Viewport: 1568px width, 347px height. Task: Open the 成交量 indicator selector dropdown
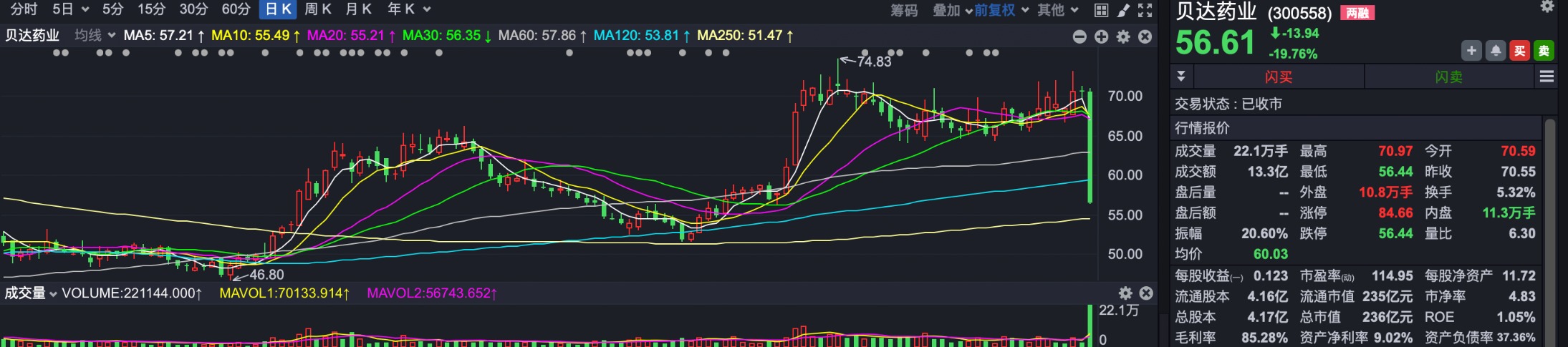coord(30,293)
